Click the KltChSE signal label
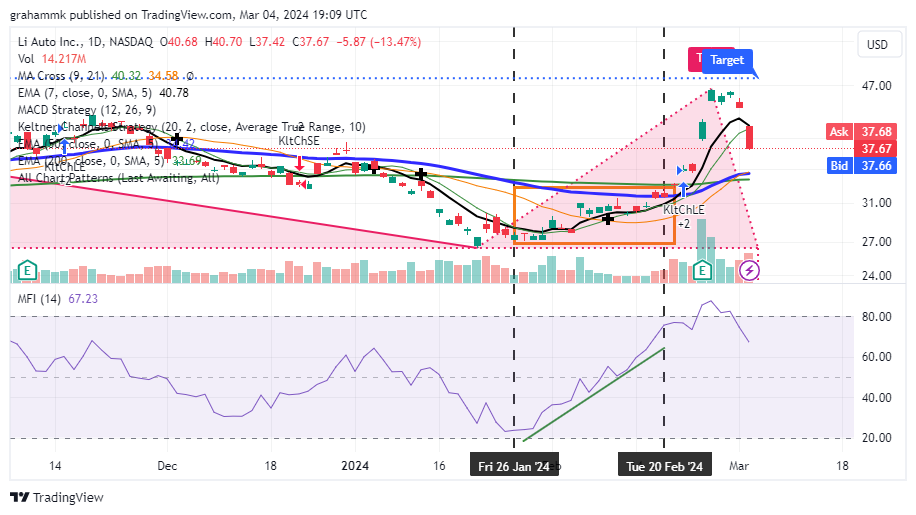 (x=299, y=141)
